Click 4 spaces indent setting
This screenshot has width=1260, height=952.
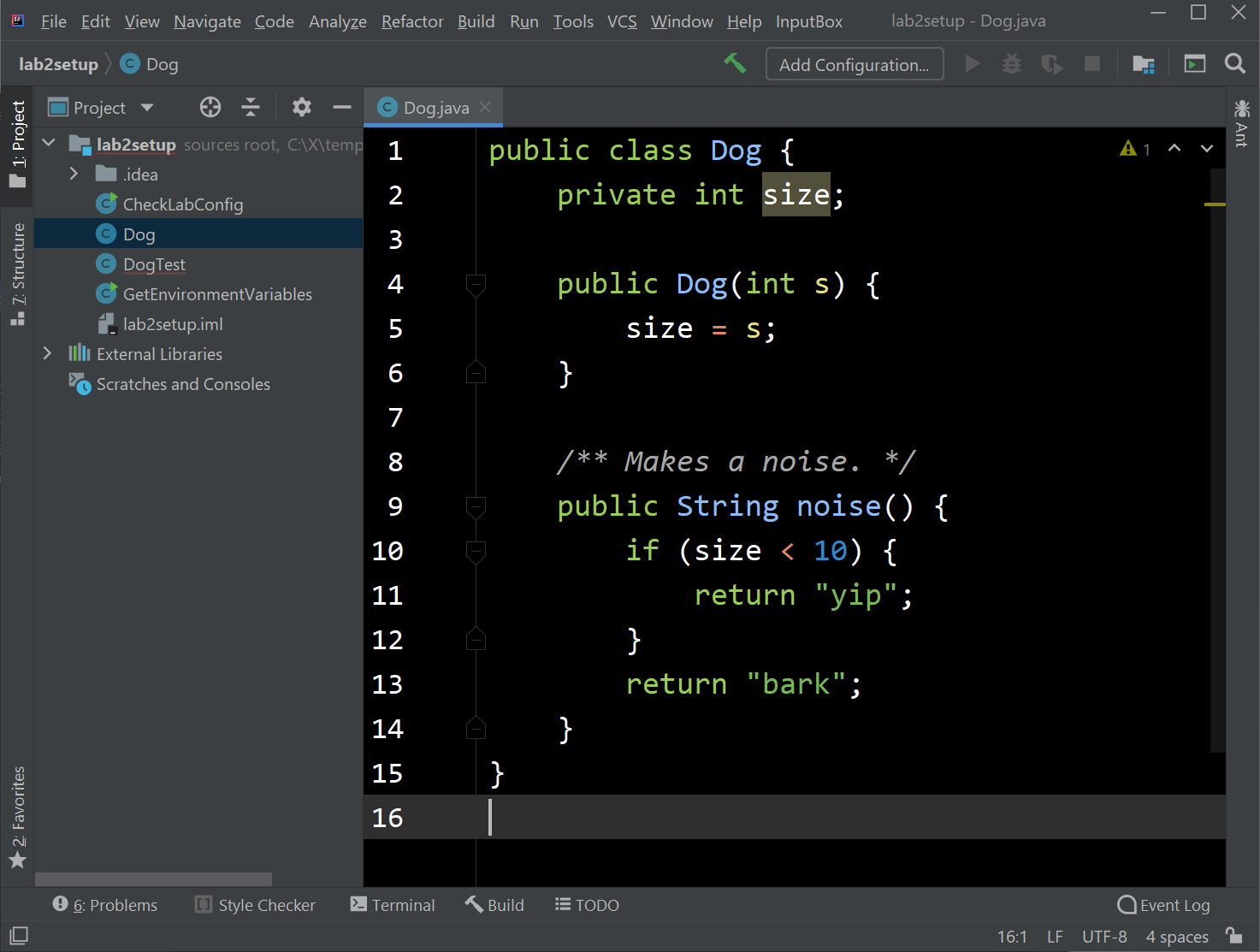point(1177,937)
